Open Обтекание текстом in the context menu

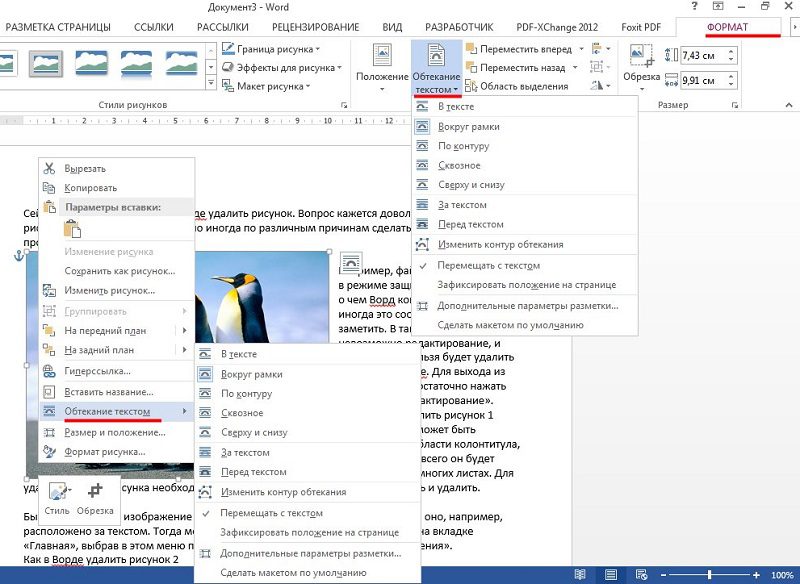(x=117, y=411)
